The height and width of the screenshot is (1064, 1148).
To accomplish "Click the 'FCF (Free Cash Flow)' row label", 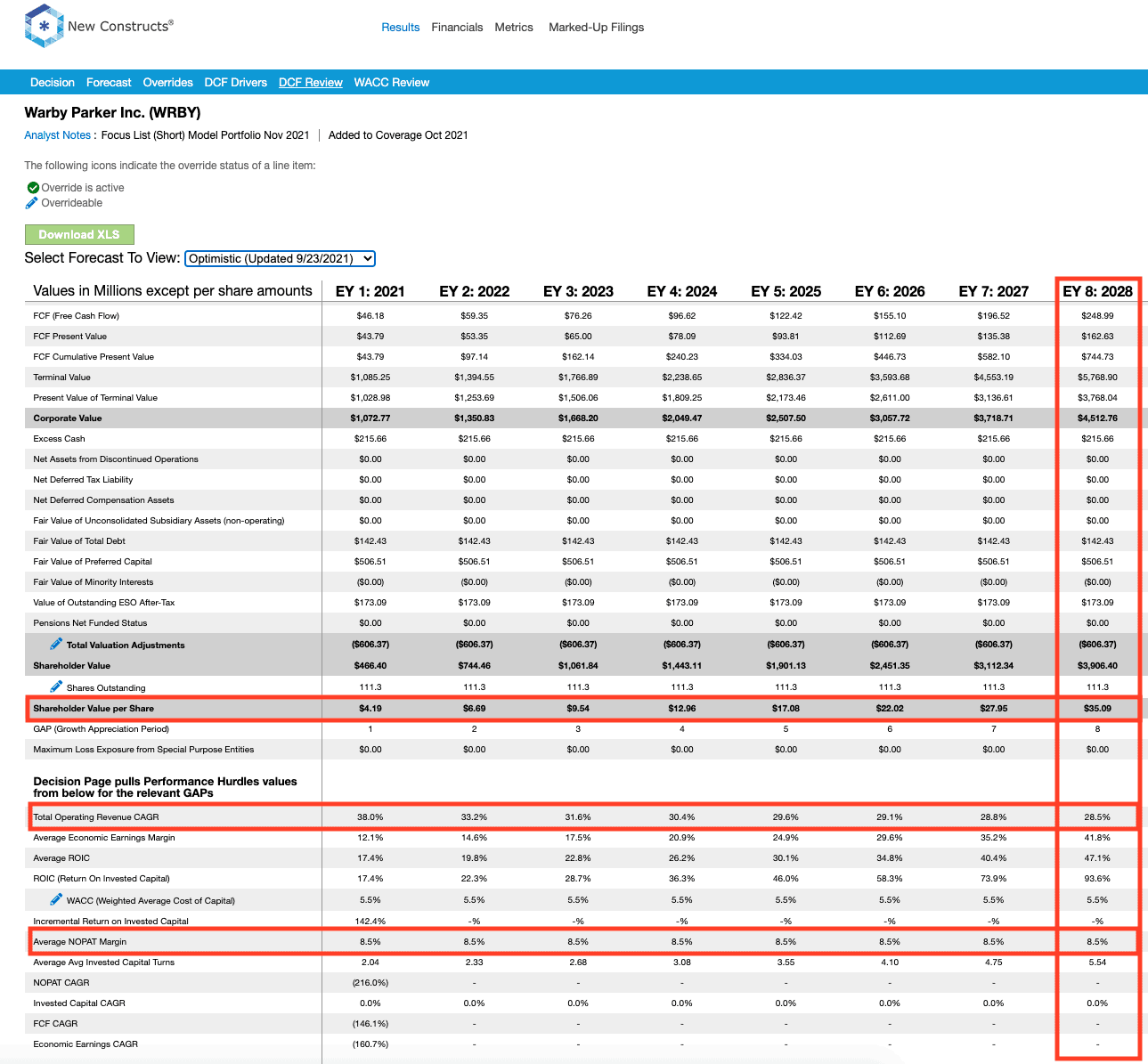I will click(76, 316).
